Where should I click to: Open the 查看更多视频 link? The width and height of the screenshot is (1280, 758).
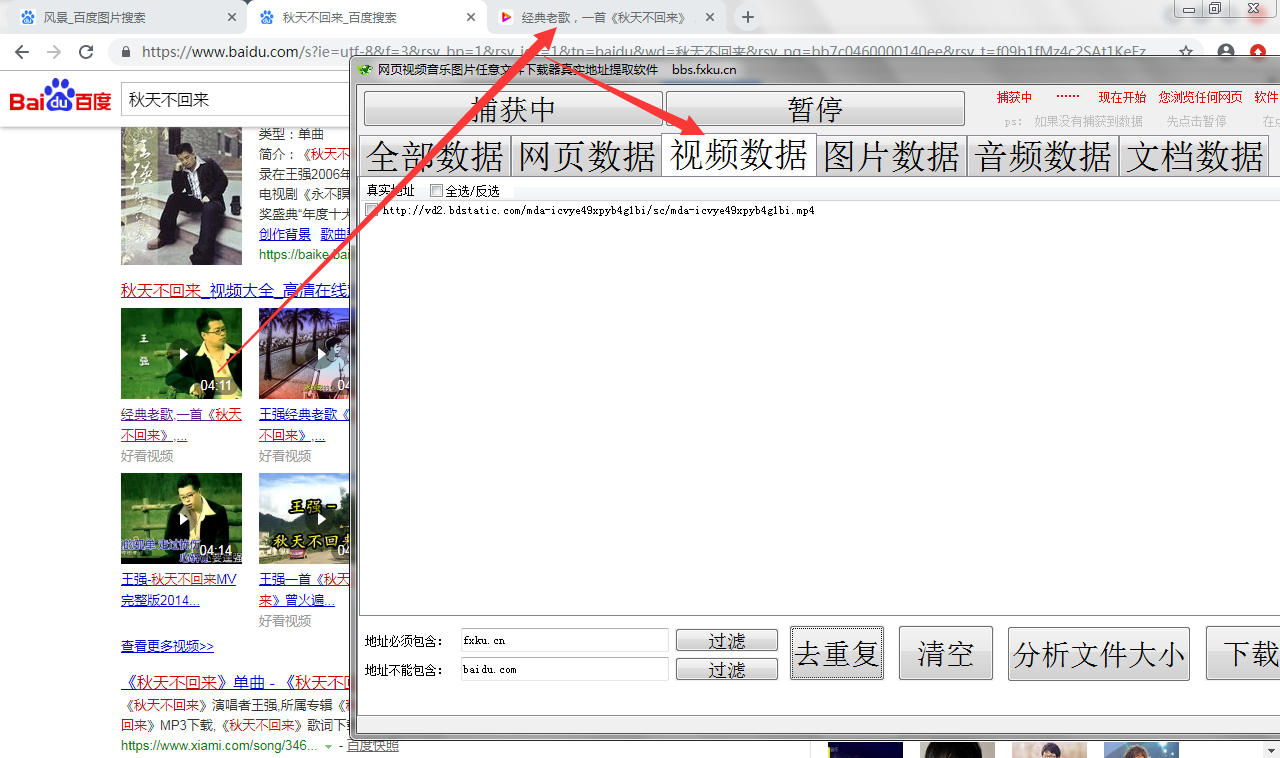pyautogui.click(x=167, y=646)
